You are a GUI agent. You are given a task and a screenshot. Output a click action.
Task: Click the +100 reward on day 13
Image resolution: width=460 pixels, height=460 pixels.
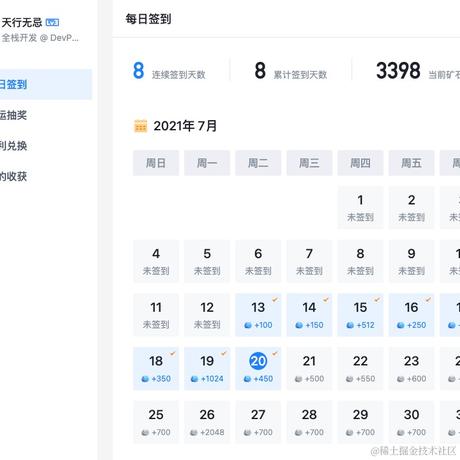tap(263, 325)
